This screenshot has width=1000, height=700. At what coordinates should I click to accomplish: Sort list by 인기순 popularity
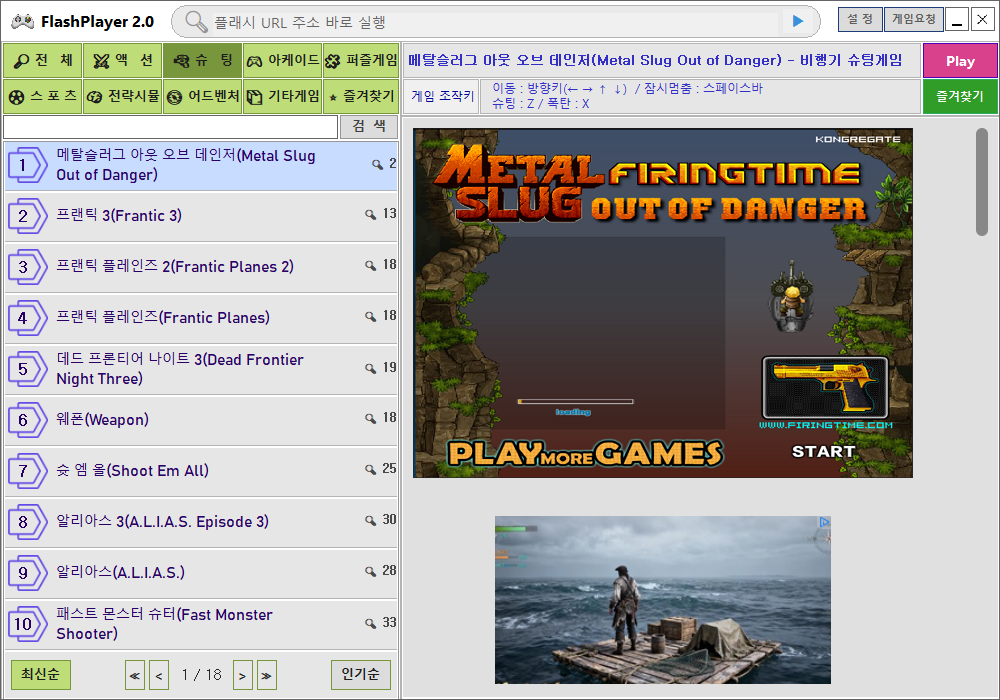click(360, 674)
